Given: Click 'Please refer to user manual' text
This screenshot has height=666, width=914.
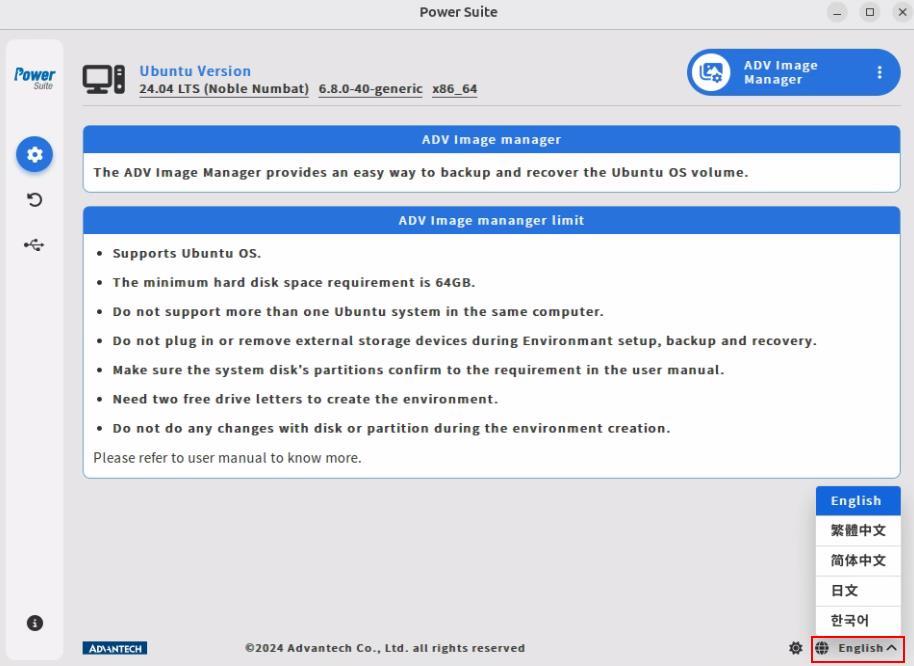Looking at the screenshot, I should click(227, 458).
